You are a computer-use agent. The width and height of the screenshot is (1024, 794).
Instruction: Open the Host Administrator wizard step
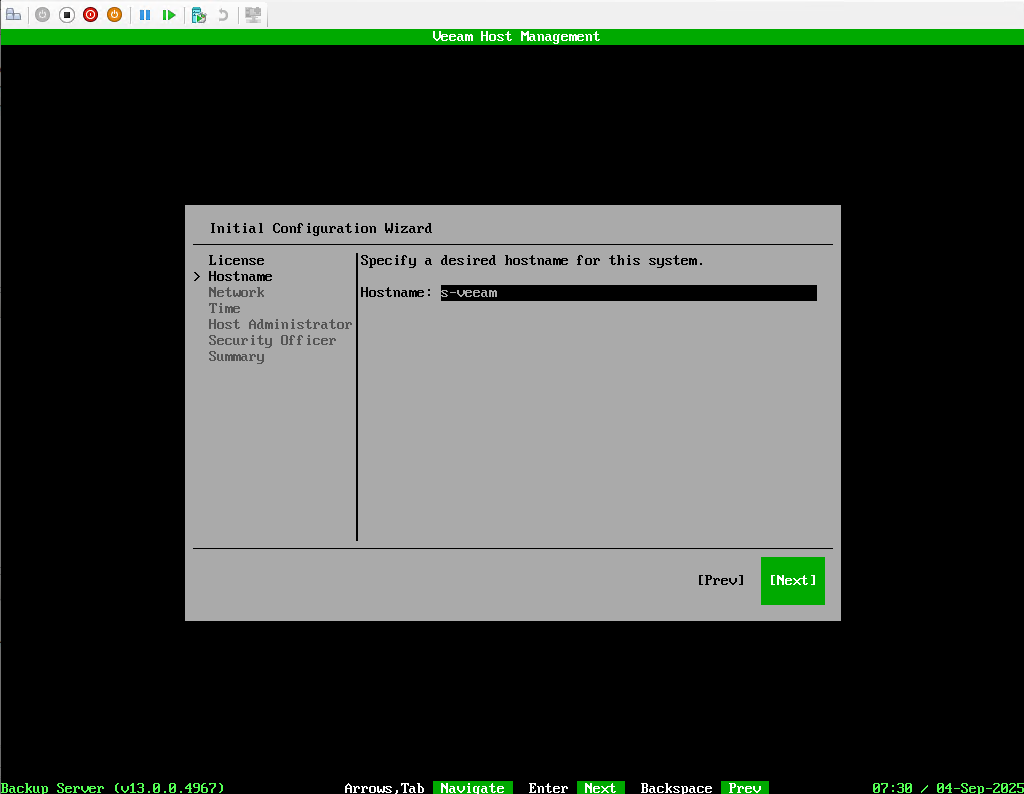(280, 324)
